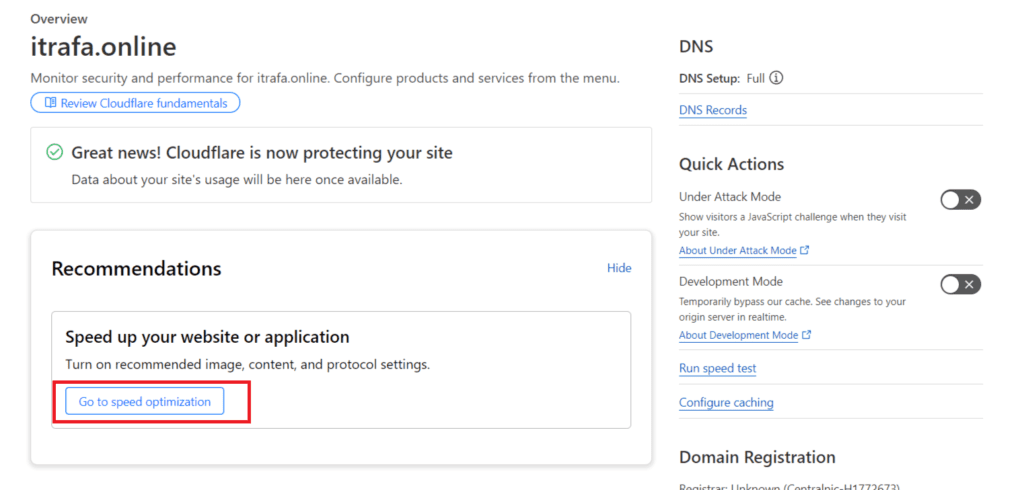Open Configure caching link
This screenshot has width=1024, height=490.
726,402
